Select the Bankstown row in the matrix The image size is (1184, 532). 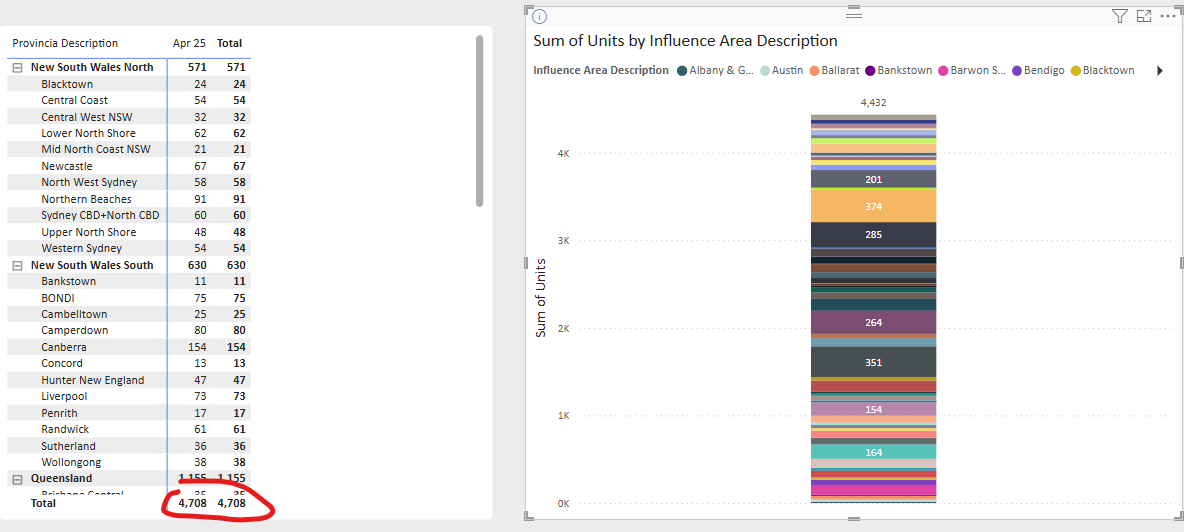click(x=129, y=281)
